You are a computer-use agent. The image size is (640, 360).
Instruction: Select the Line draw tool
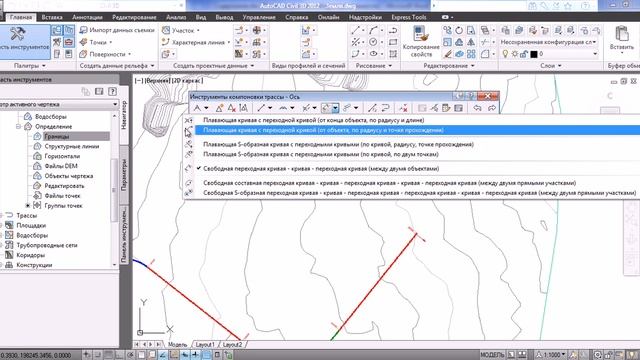pyautogui.click(x=356, y=30)
